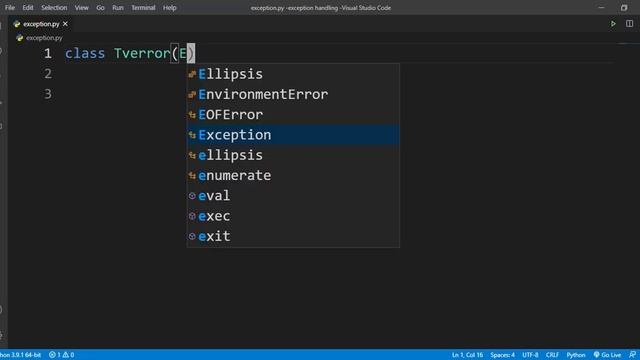Open the Help menu
This screenshot has width=640, height=360.
coord(170,8)
